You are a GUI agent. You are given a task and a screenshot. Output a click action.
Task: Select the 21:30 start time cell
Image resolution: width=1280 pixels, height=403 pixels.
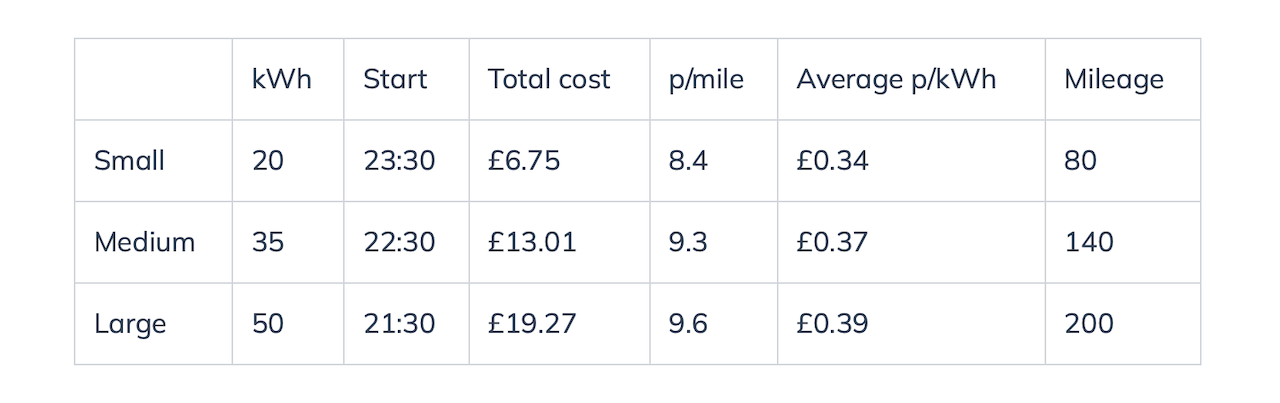(399, 324)
